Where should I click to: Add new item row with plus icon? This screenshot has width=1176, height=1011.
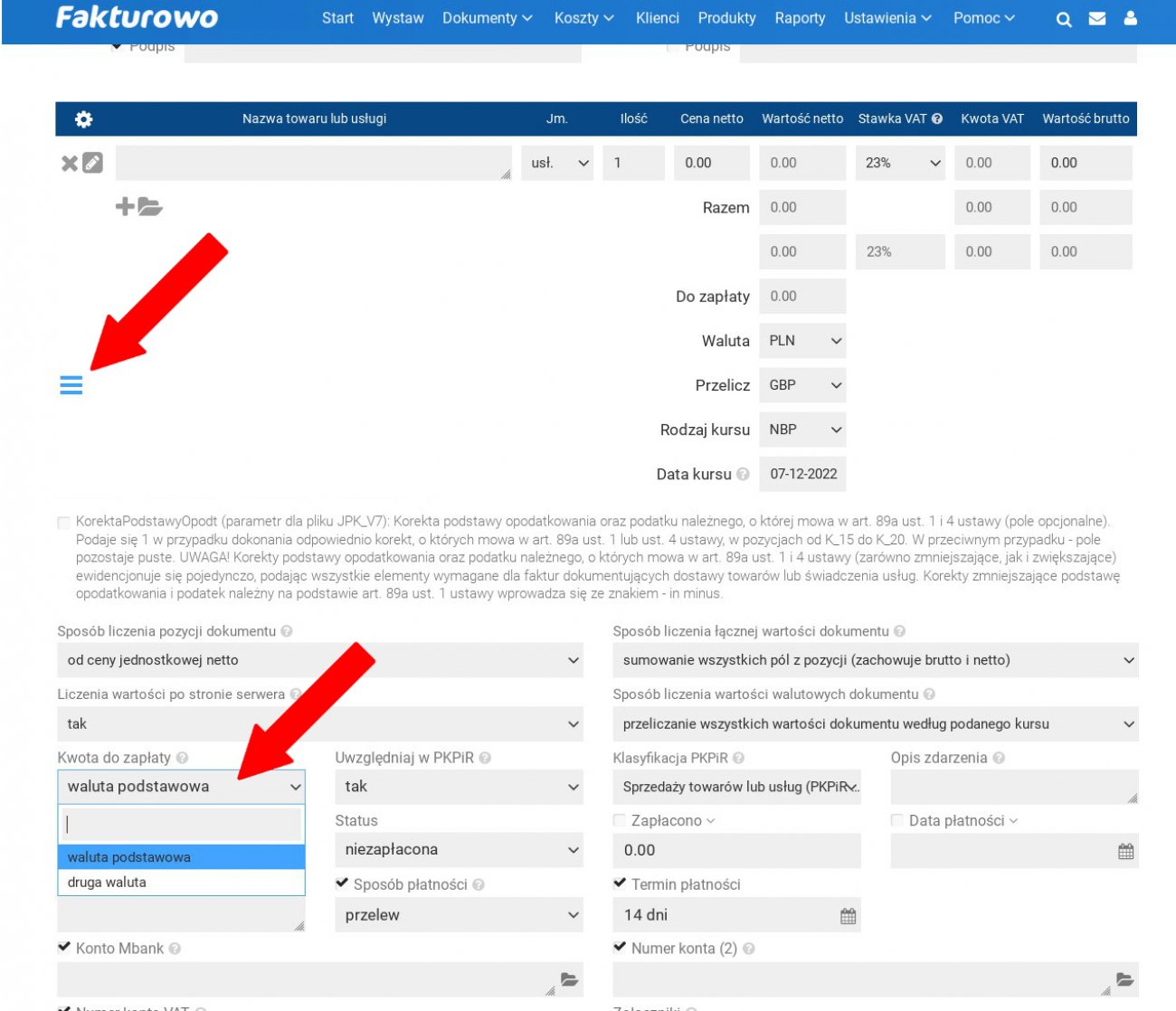[125, 207]
